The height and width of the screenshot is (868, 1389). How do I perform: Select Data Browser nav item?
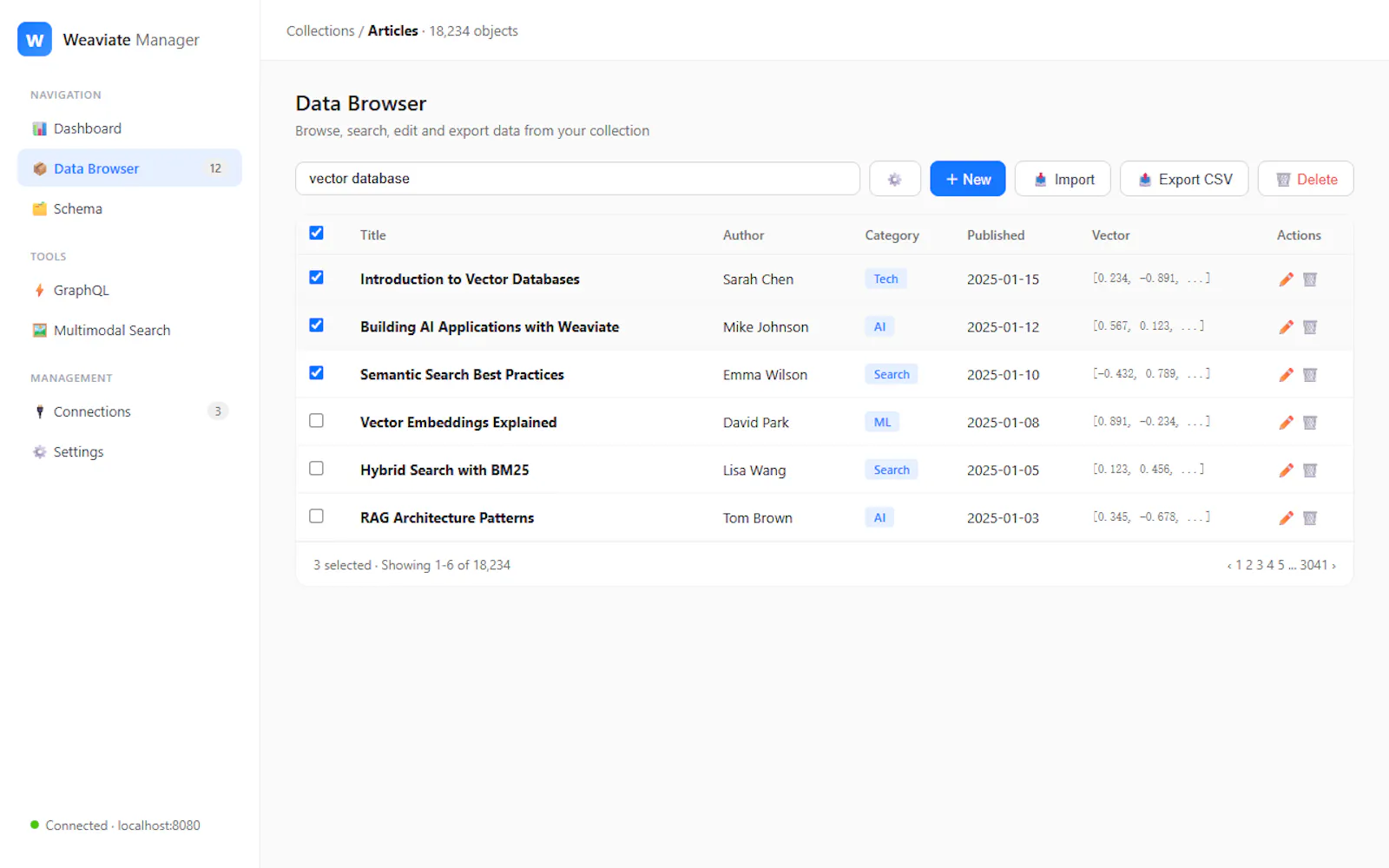pyautogui.click(x=129, y=168)
